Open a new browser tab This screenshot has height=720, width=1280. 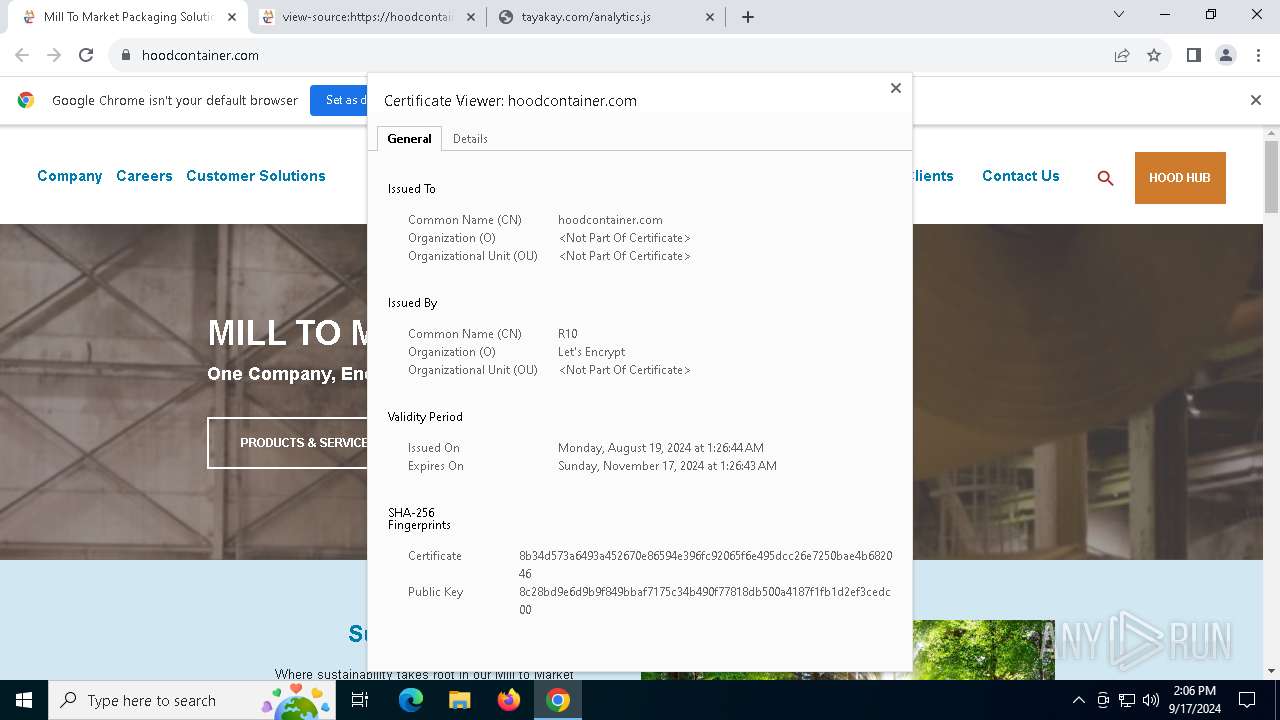tap(748, 17)
